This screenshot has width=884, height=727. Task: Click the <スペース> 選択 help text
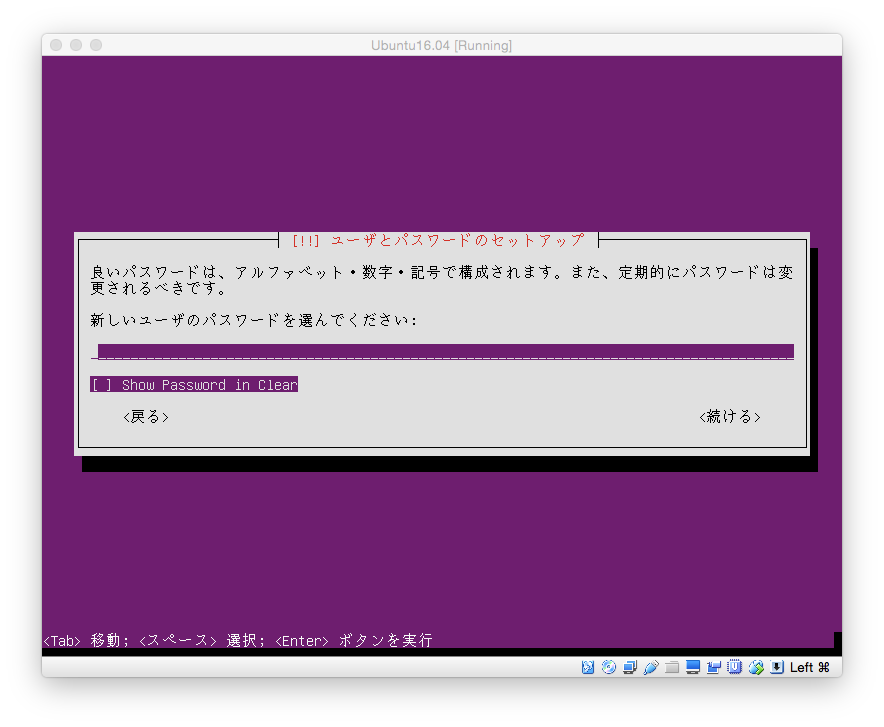click(x=202, y=640)
